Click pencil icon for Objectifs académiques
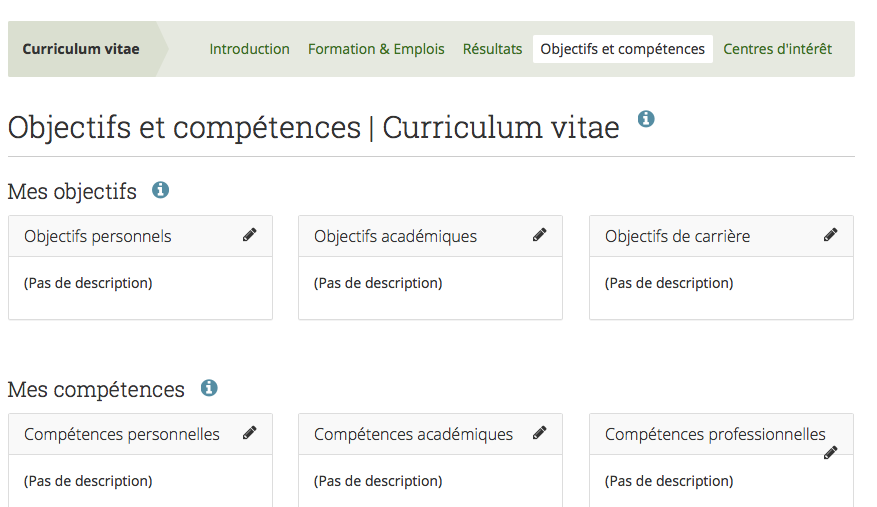Image resolution: width=877 pixels, height=507 pixels. point(539,235)
